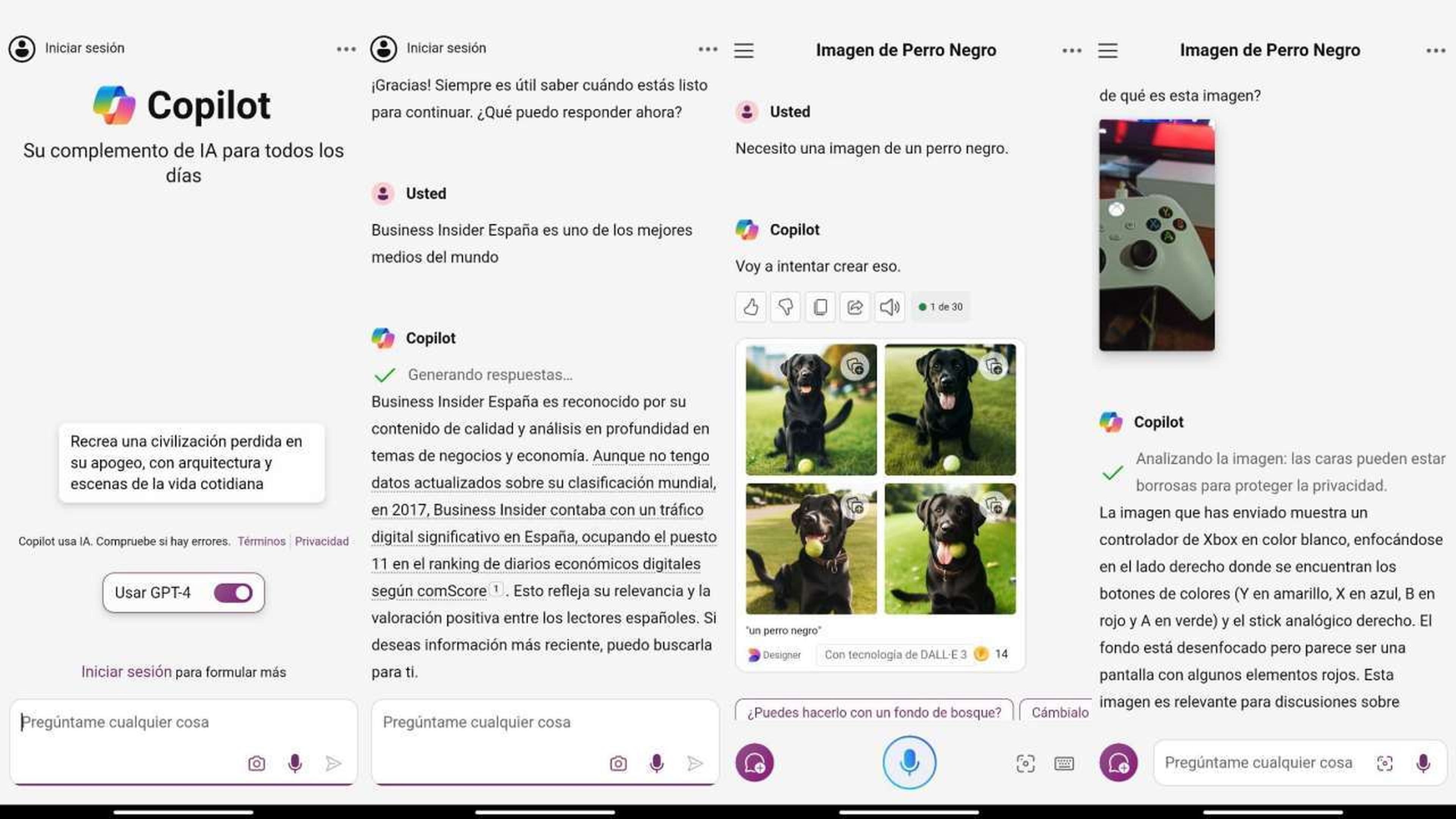Open the bottom-right dog image with tongue out
Viewport: 1456px width, 819px height.
(950, 549)
